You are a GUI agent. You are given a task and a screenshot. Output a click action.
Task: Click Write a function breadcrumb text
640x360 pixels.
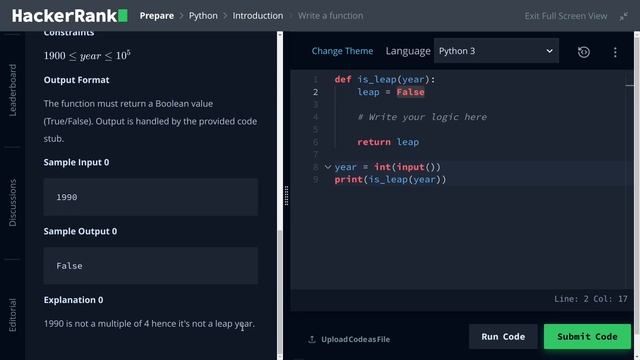point(330,16)
